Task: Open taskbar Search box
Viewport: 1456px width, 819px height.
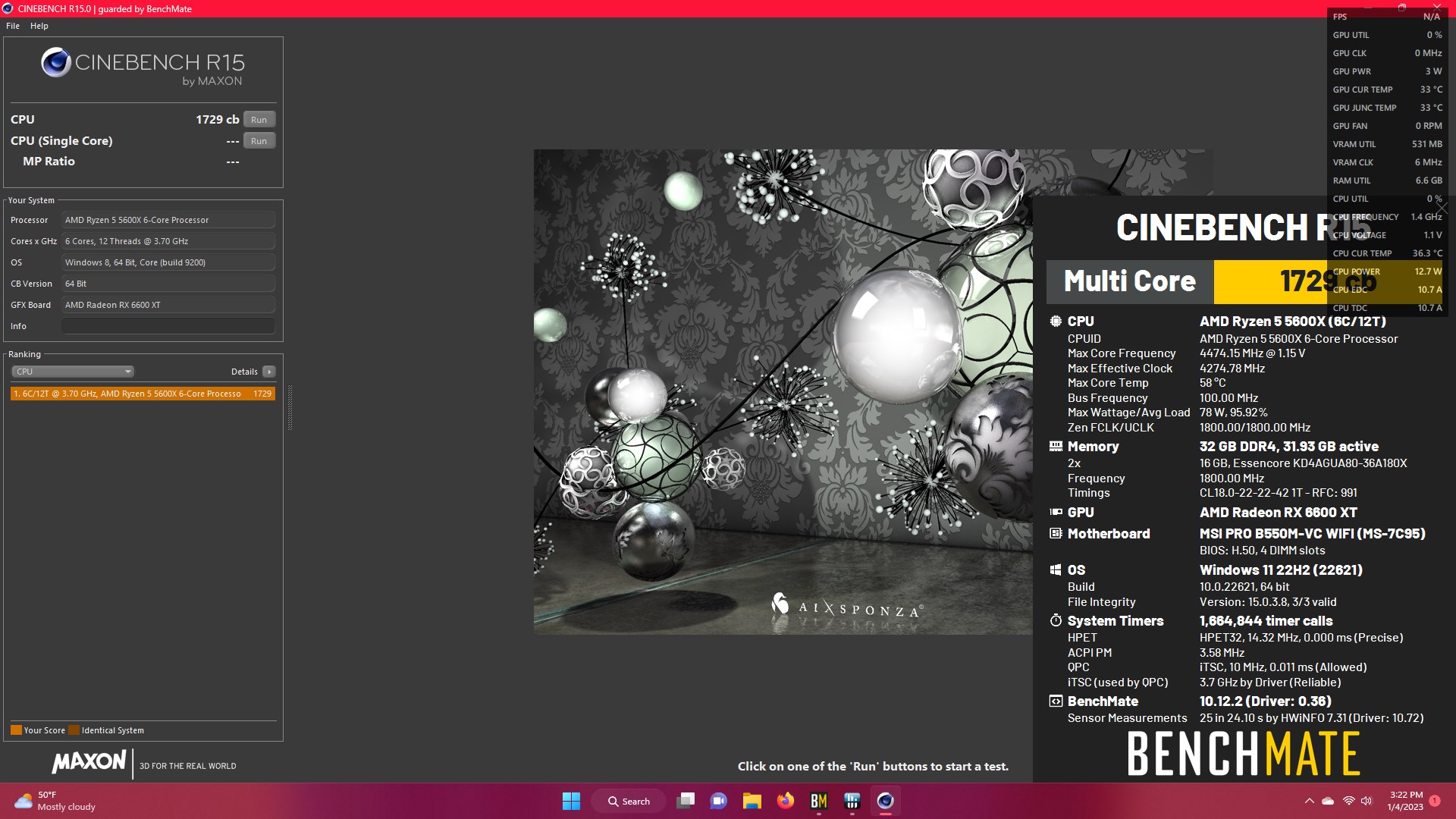Action: 629,801
